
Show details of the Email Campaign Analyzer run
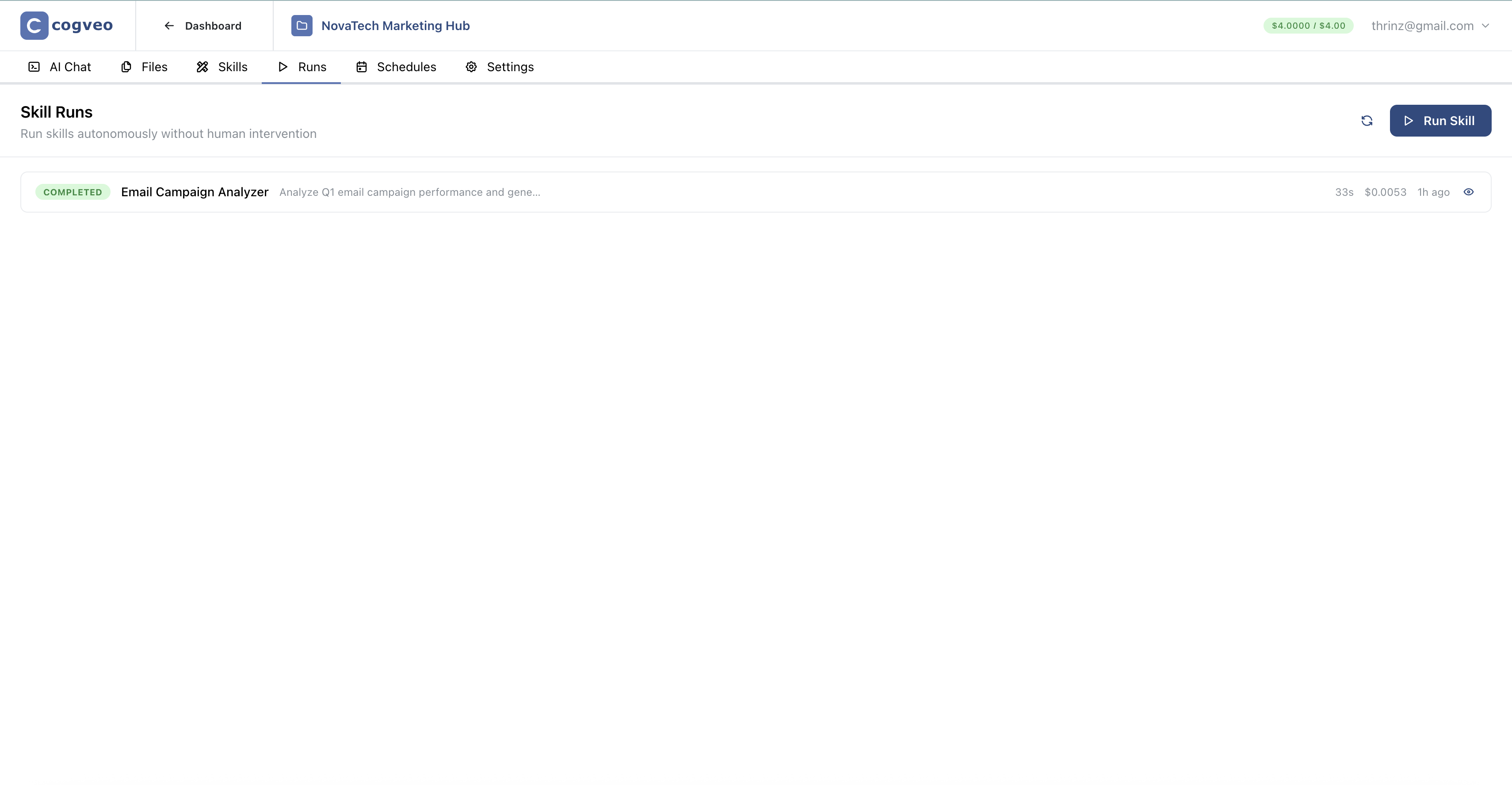[x=1469, y=192]
